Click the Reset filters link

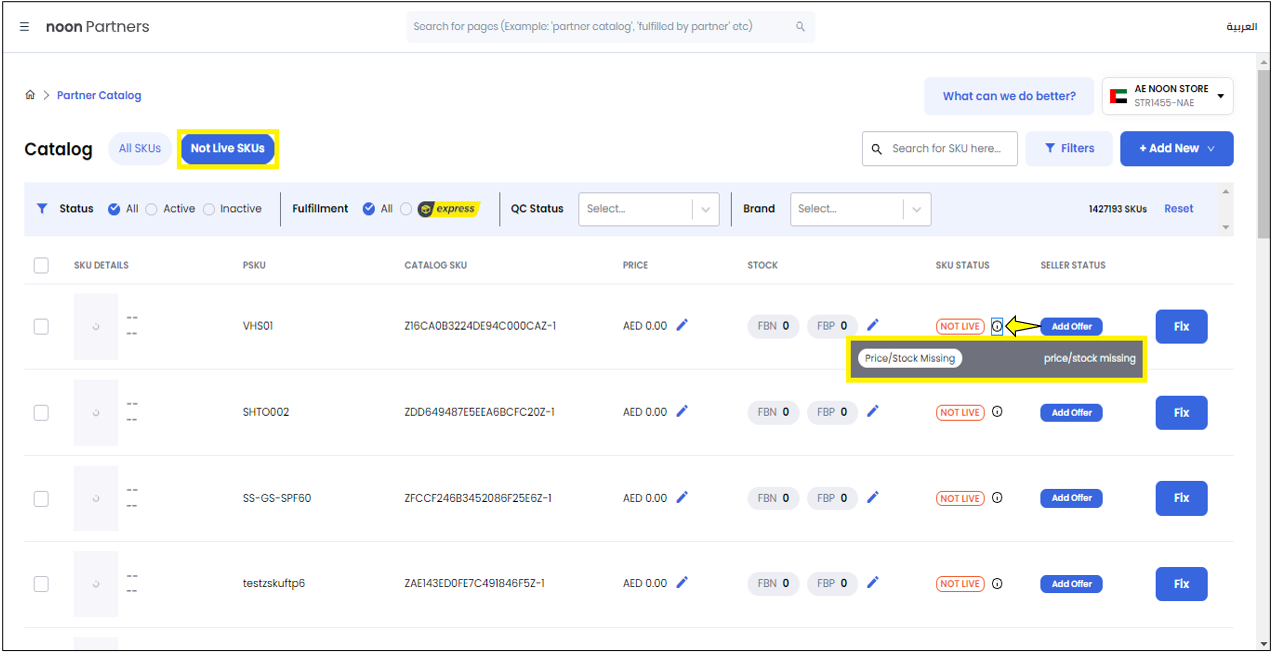tap(1178, 209)
